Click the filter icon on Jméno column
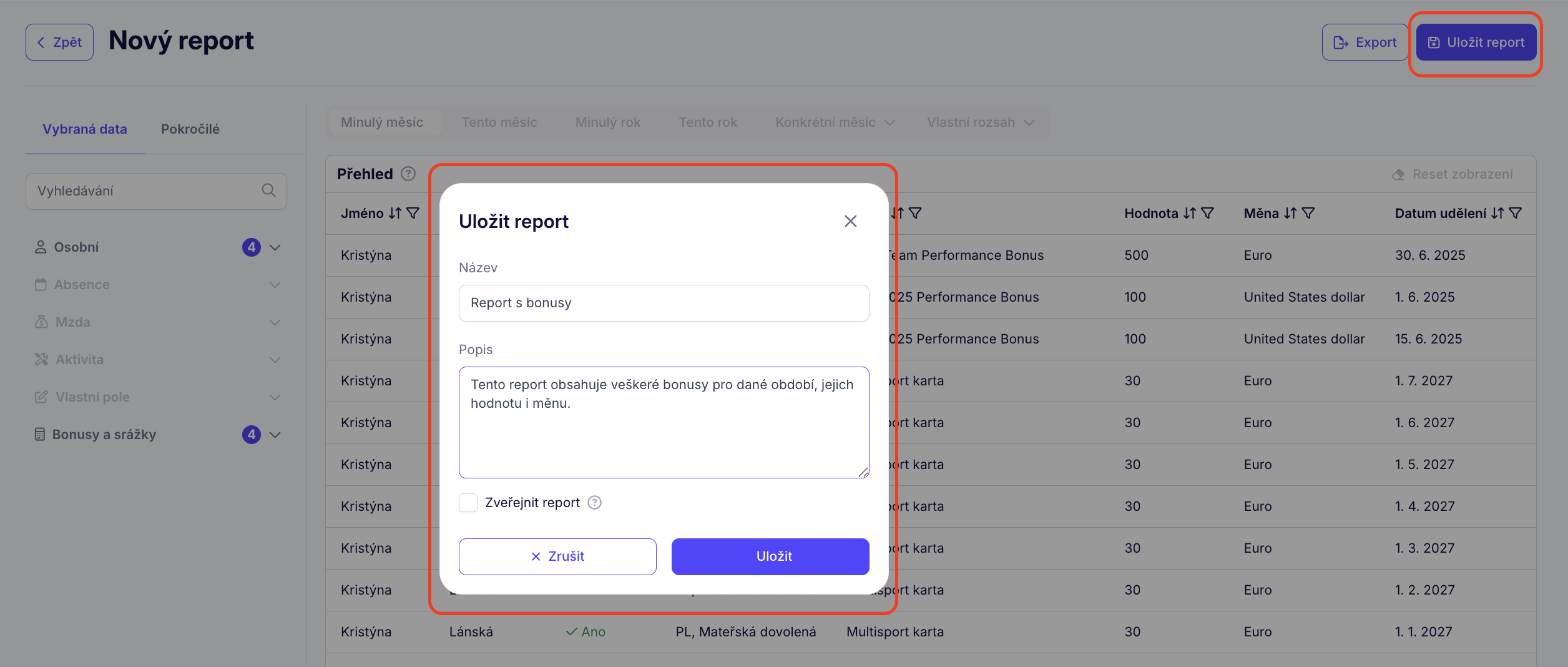This screenshot has width=1568, height=667. [x=413, y=214]
